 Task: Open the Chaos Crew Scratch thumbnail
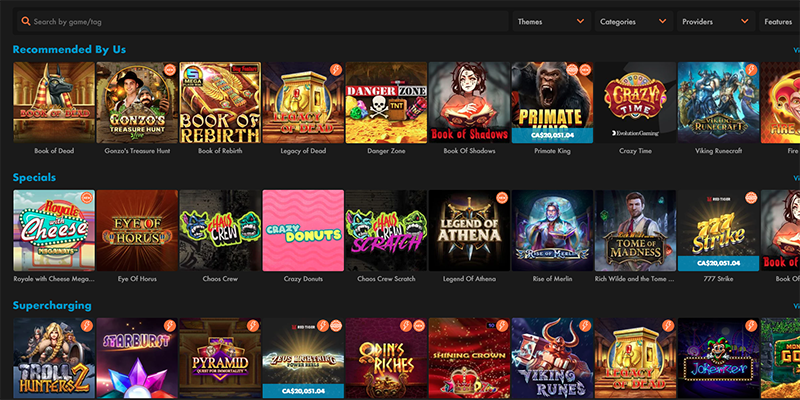click(386, 231)
